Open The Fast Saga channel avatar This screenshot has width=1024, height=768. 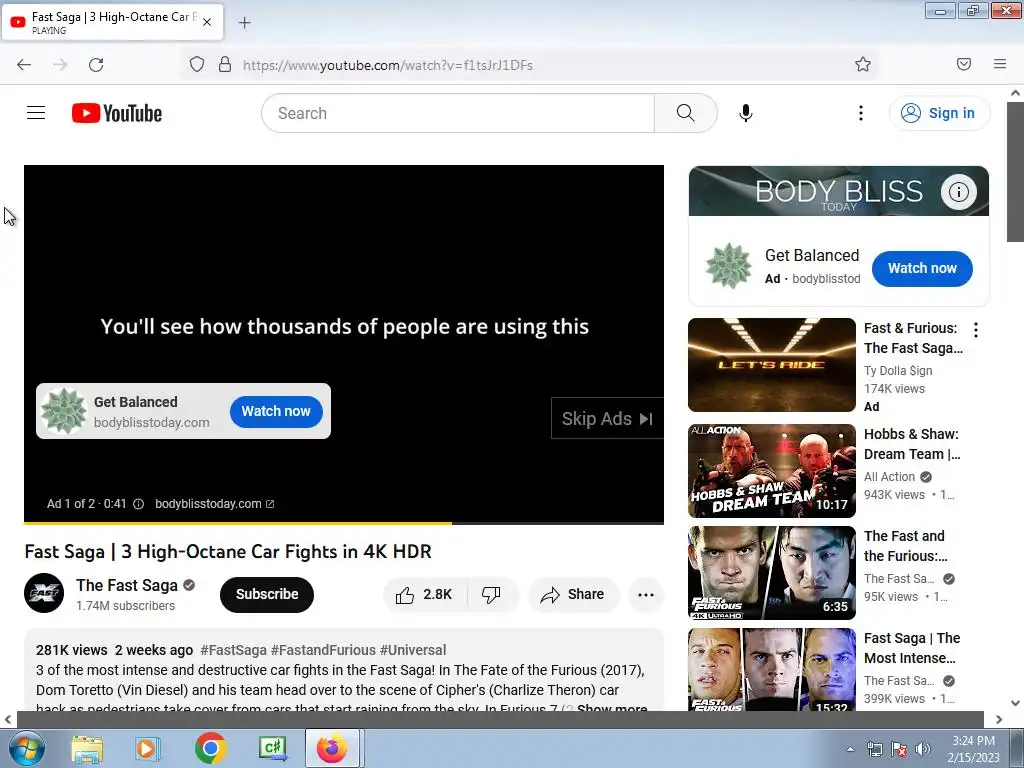coord(44,593)
